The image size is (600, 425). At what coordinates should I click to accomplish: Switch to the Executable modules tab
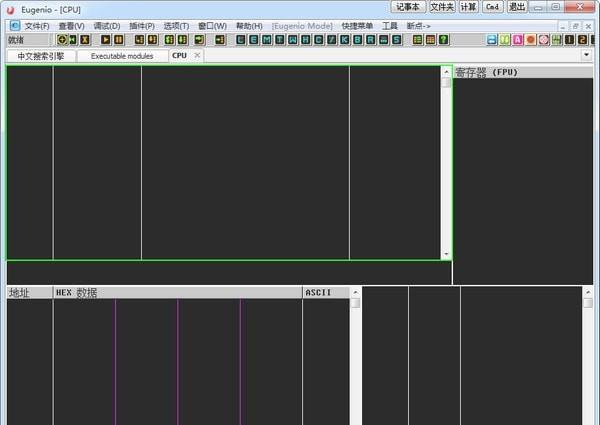[x=122, y=56]
